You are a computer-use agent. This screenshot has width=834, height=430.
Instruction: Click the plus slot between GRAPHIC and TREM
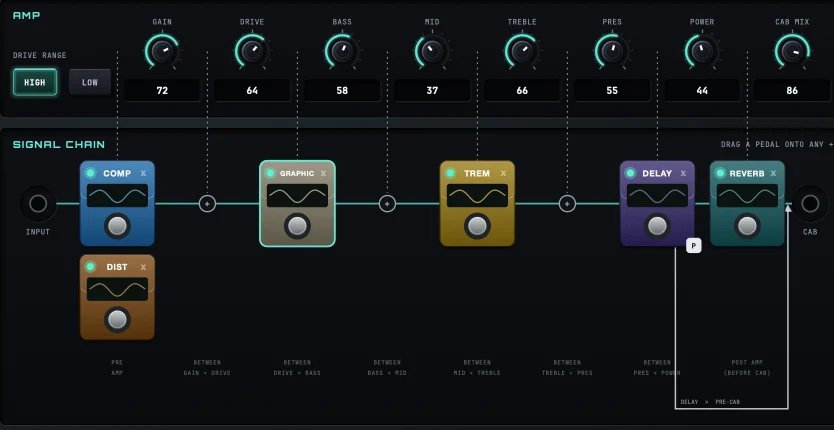pyautogui.click(x=387, y=203)
